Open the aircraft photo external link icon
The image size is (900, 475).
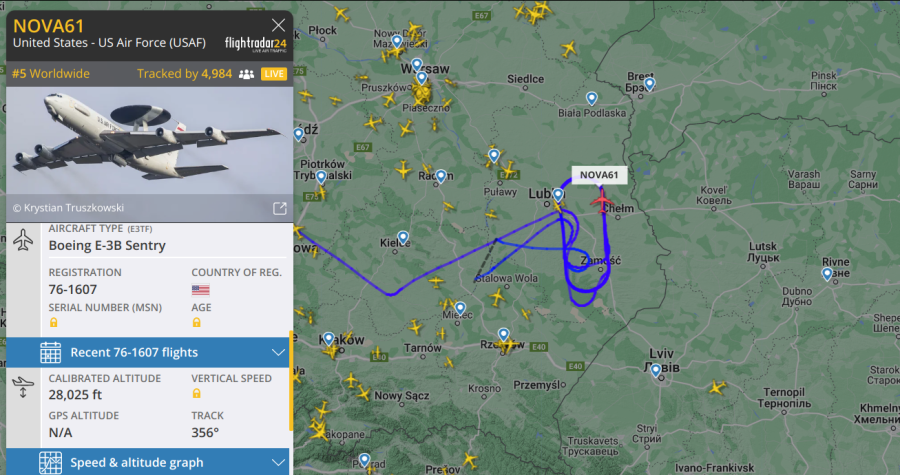click(280, 208)
